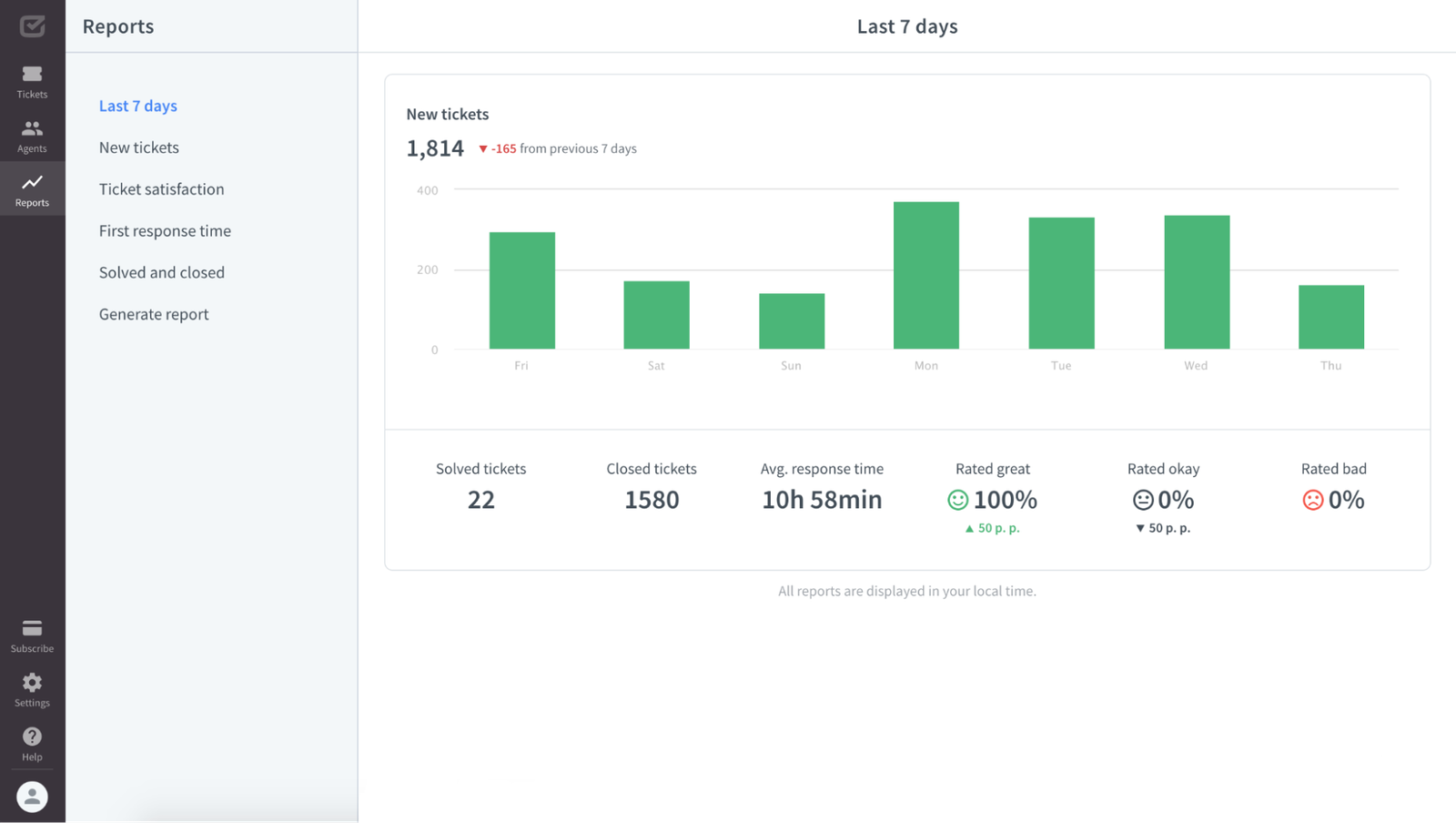
Task: Open the user profile avatar
Action: (x=32, y=796)
